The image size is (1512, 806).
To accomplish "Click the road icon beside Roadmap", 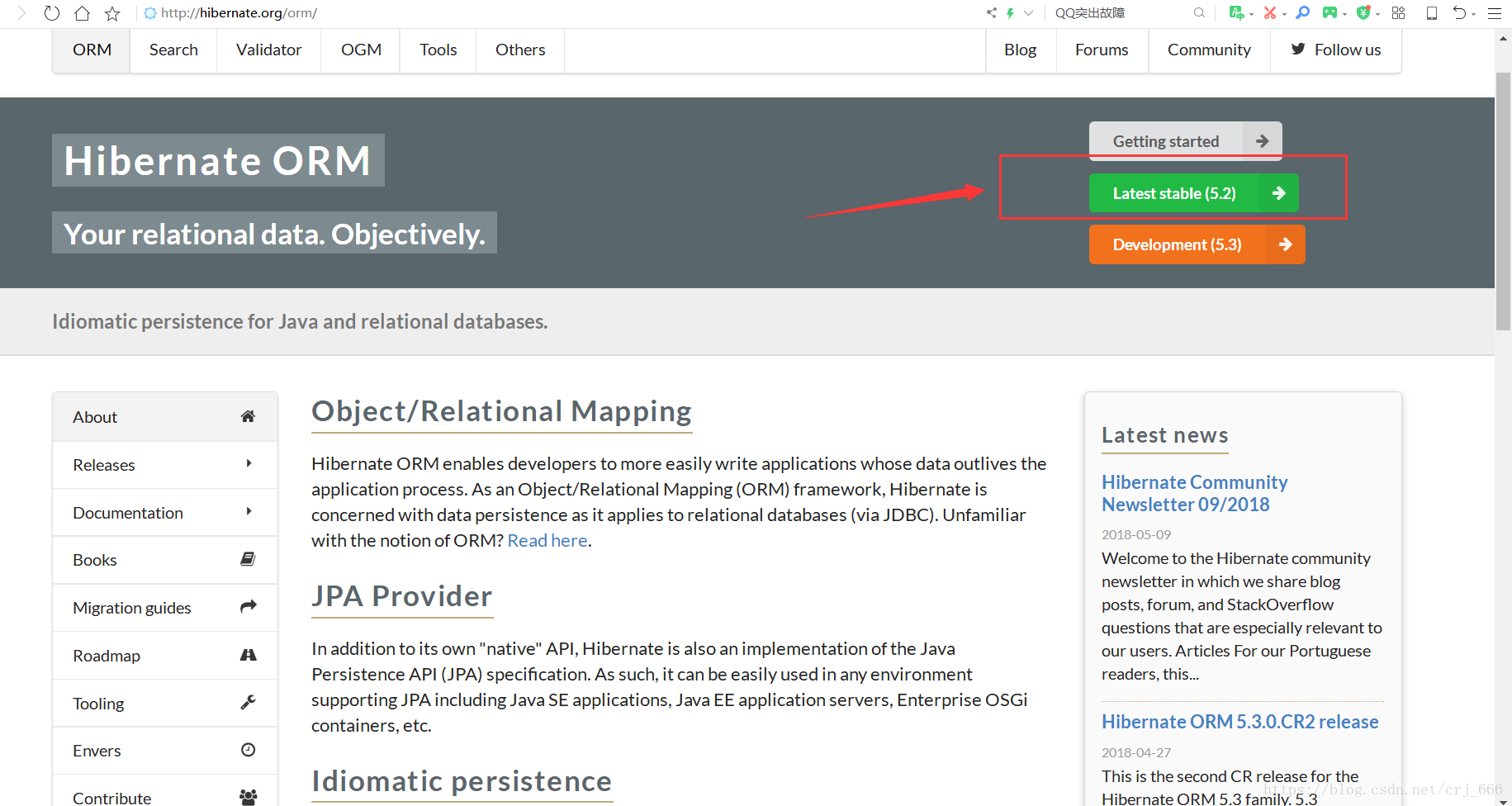I will coord(248,655).
